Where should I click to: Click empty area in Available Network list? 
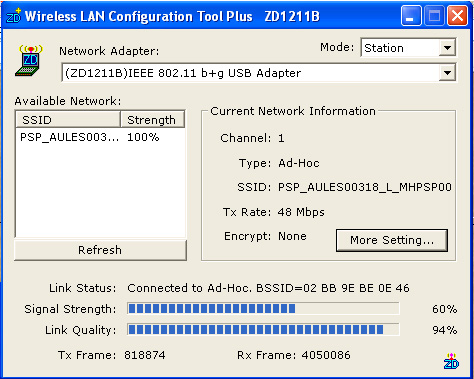point(100,192)
